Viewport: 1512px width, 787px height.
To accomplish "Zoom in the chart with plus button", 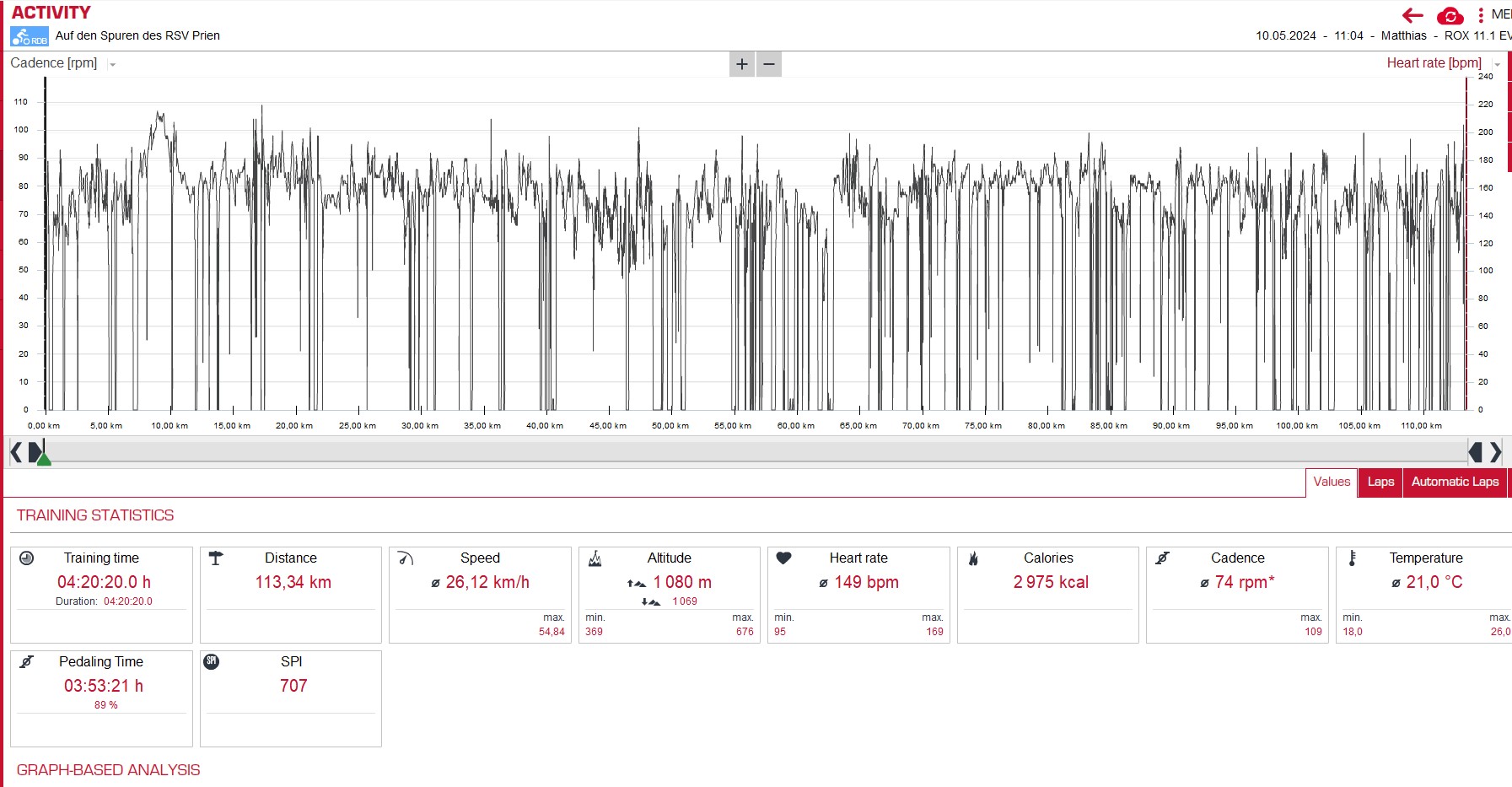I will 742,64.
